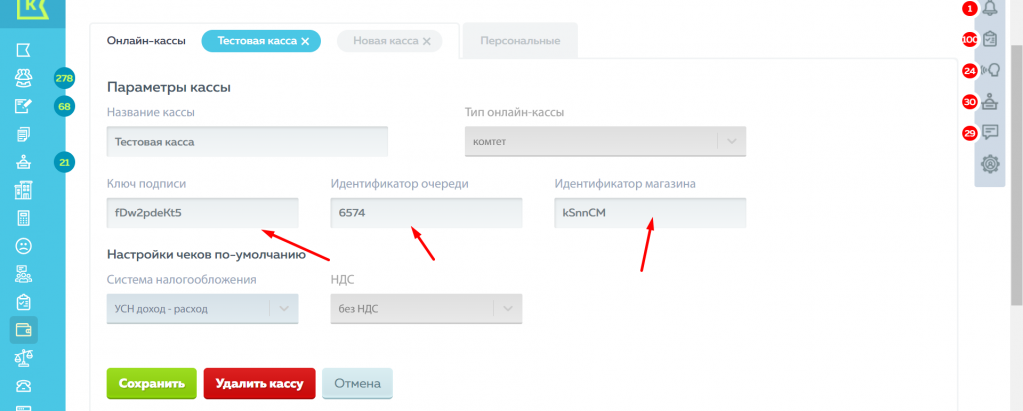This screenshot has width=1023, height=411.
Task: Open the calculator icon in left sidebar
Action: point(23,218)
